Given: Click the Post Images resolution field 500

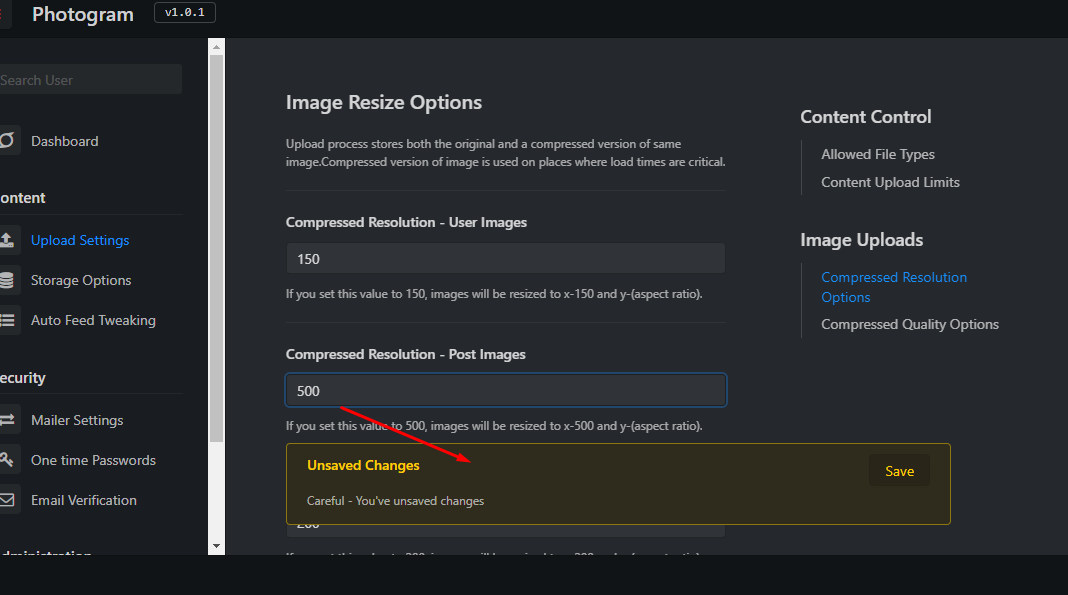Looking at the screenshot, I should point(505,390).
